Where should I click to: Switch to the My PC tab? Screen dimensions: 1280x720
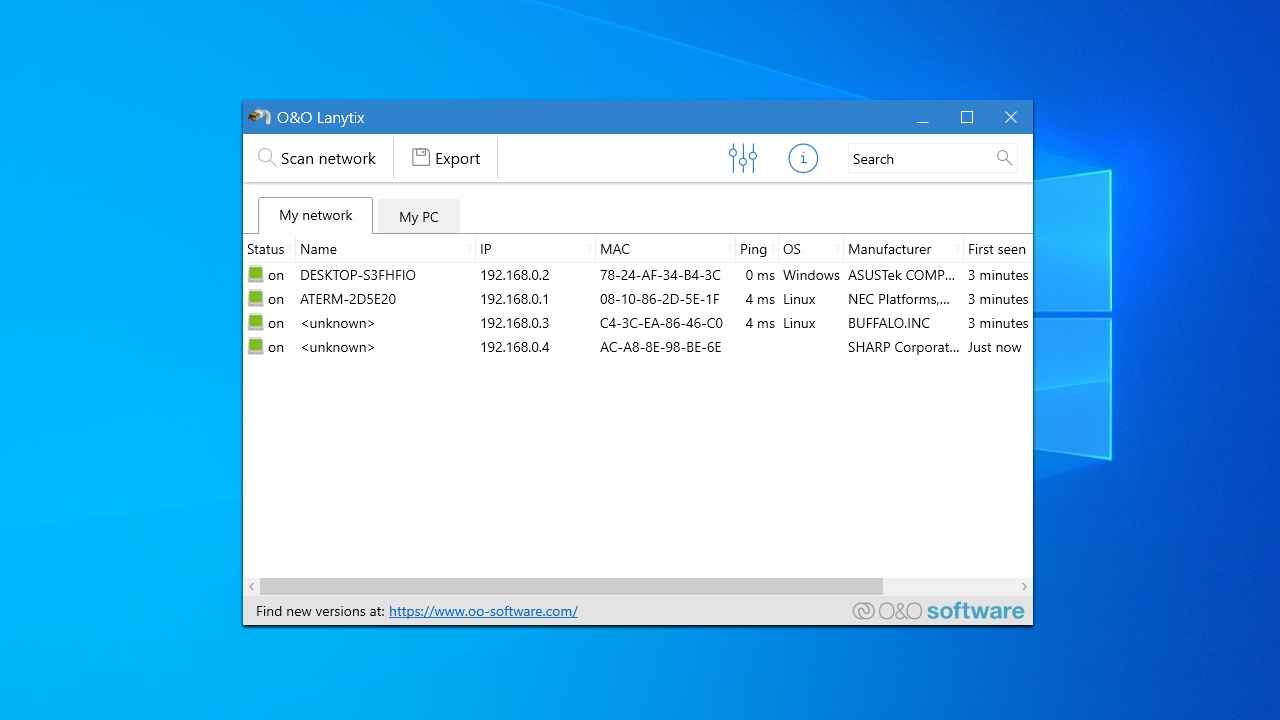418,217
